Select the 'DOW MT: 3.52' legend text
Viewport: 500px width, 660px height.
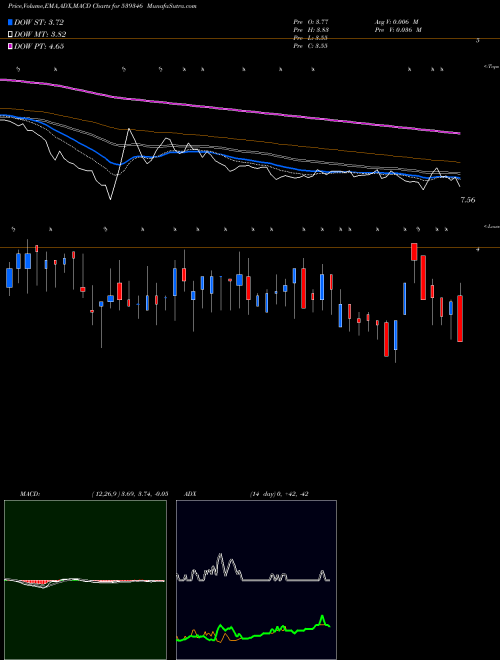40,35
